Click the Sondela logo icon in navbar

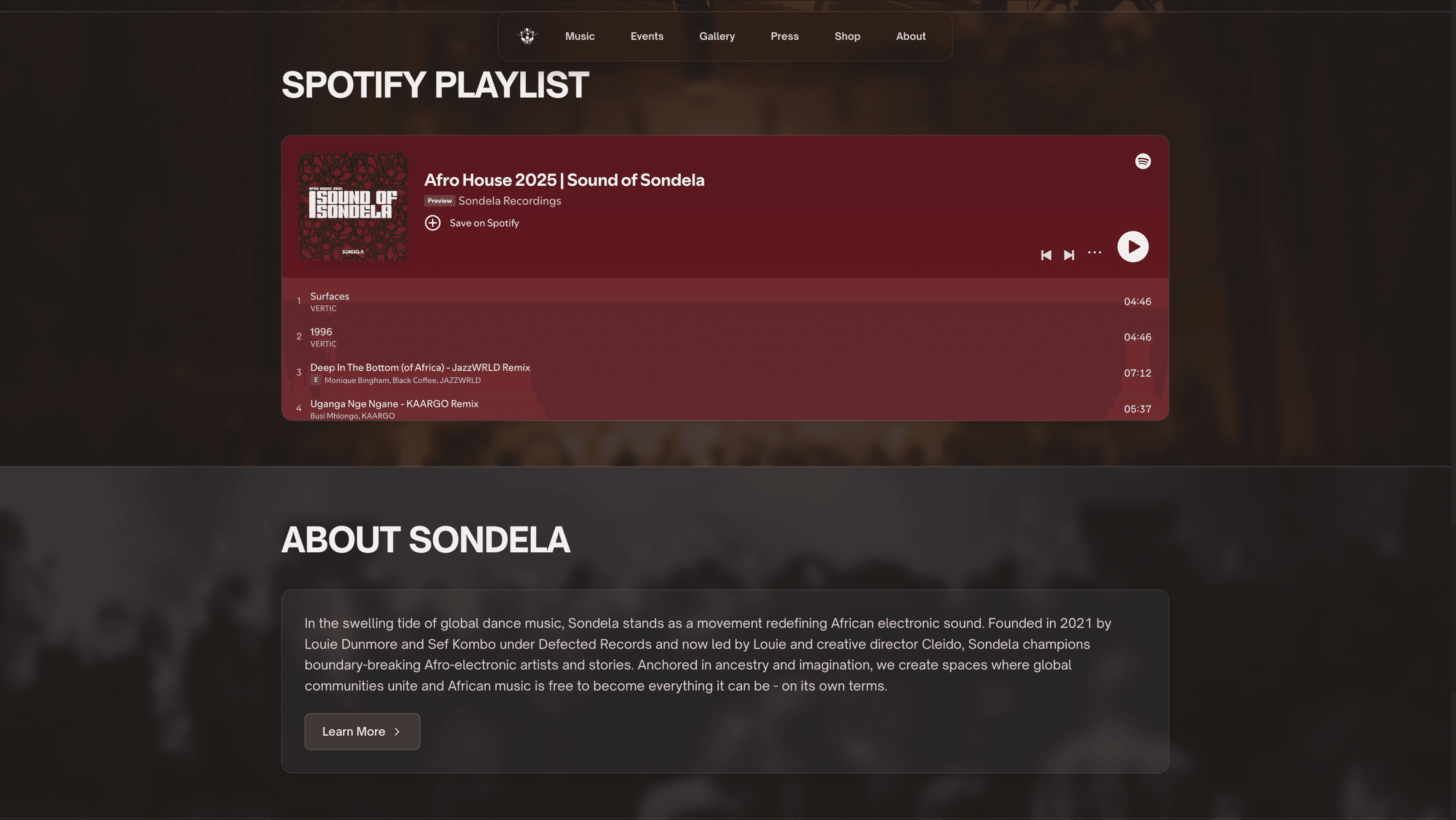pyautogui.click(x=527, y=36)
